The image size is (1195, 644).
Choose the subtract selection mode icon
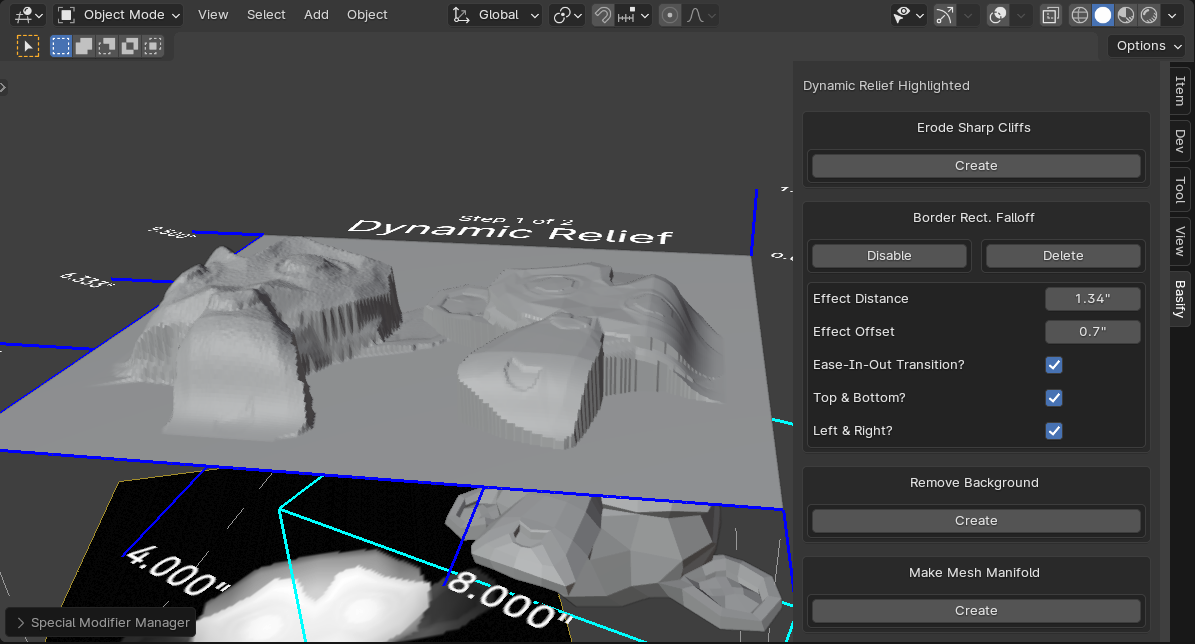tap(107, 46)
